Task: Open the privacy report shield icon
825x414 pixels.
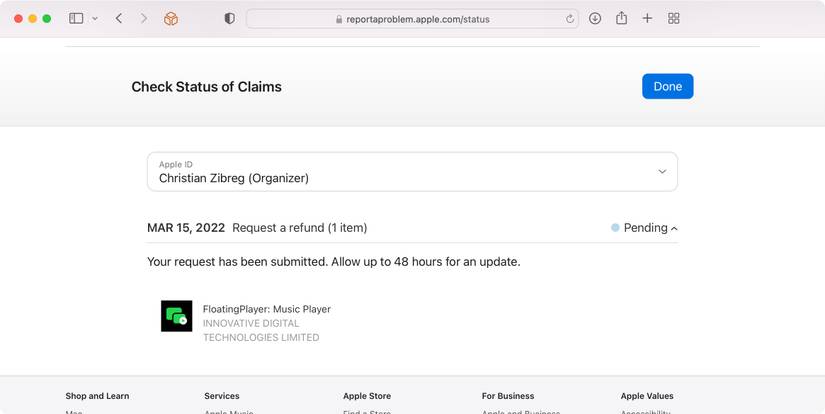Action: click(229, 19)
